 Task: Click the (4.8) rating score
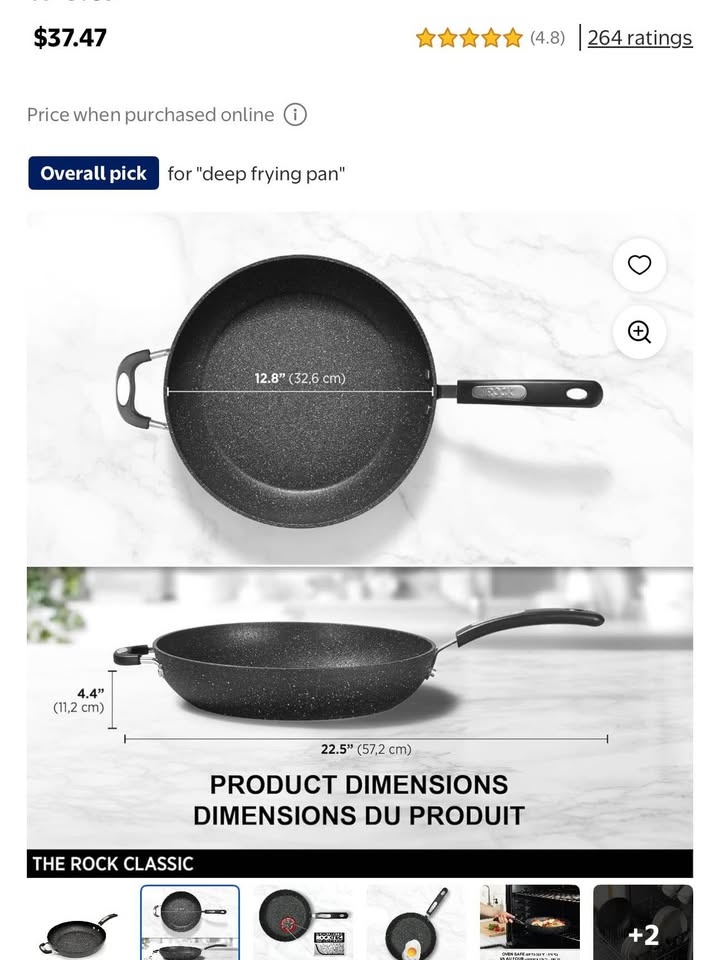547,38
